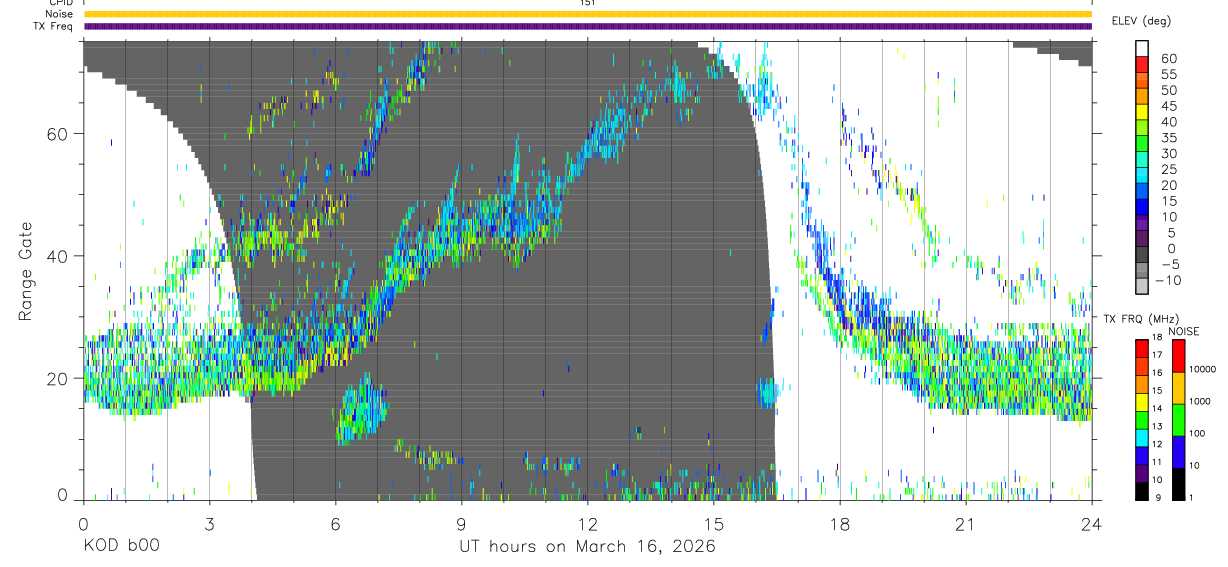Click the TX FRQ (MHz) legend title

[x=1140, y=319]
